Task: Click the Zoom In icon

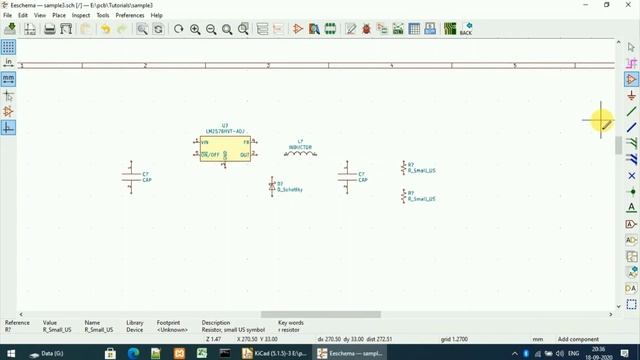Action: coord(195,29)
